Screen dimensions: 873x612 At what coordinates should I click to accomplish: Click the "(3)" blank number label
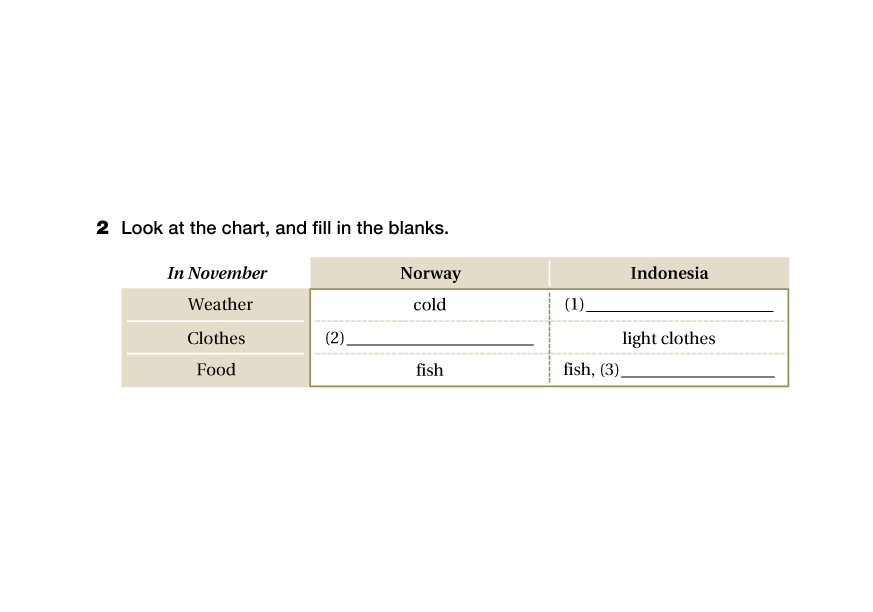609,370
